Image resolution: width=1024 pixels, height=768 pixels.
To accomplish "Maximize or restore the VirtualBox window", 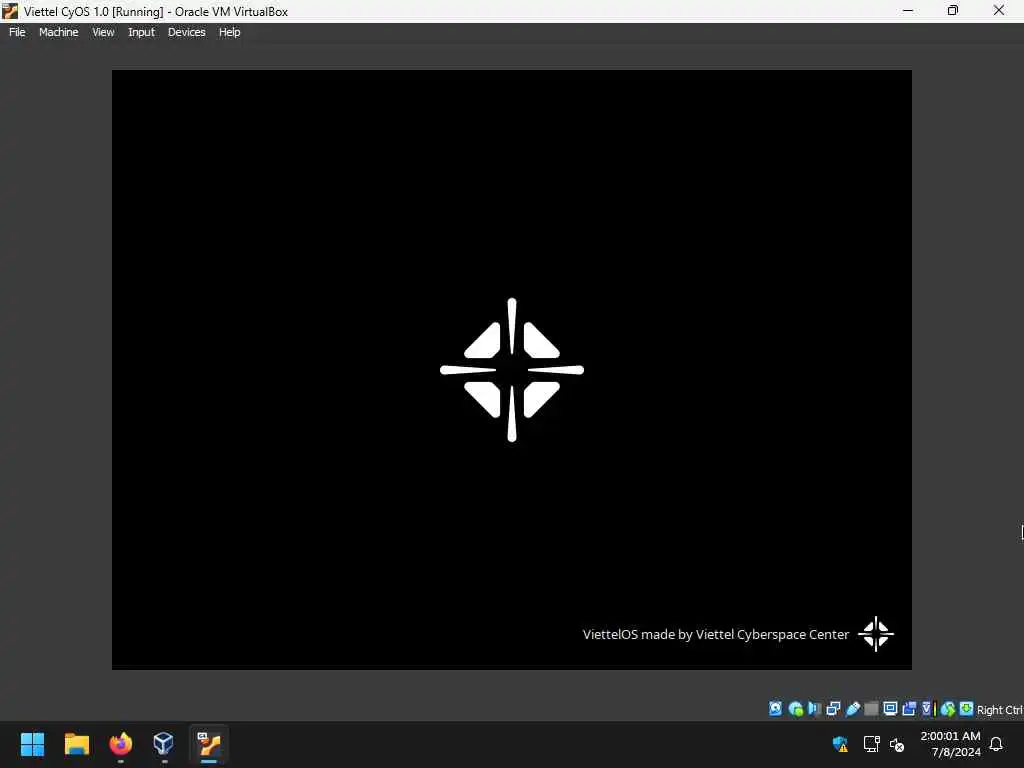I will pyautogui.click(x=953, y=10).
